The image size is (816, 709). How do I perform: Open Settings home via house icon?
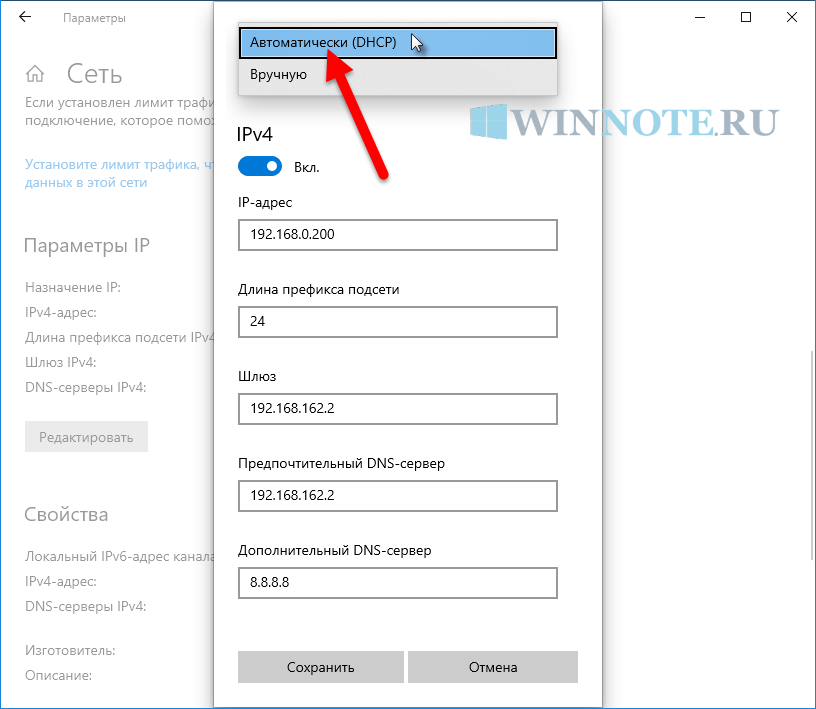(x=35, y=74)
